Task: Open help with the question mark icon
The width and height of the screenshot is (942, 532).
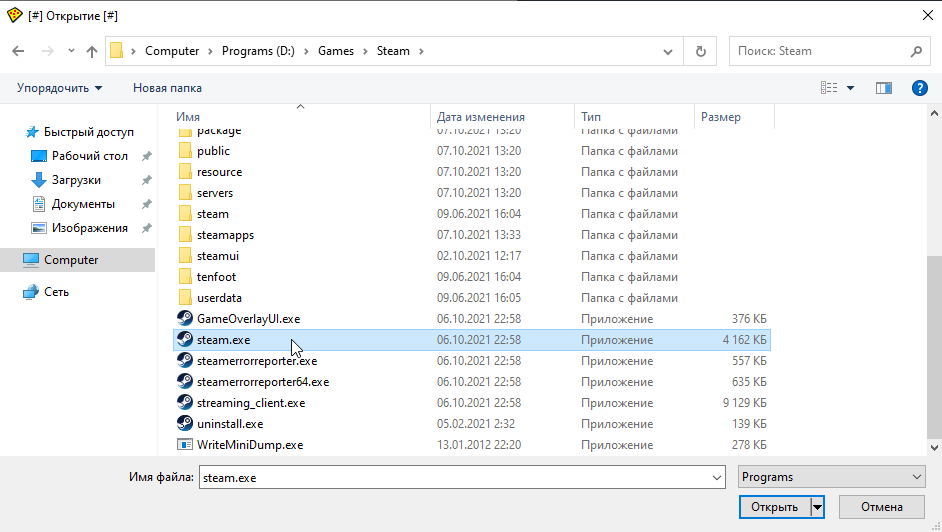Action: [x=920, y=88]
